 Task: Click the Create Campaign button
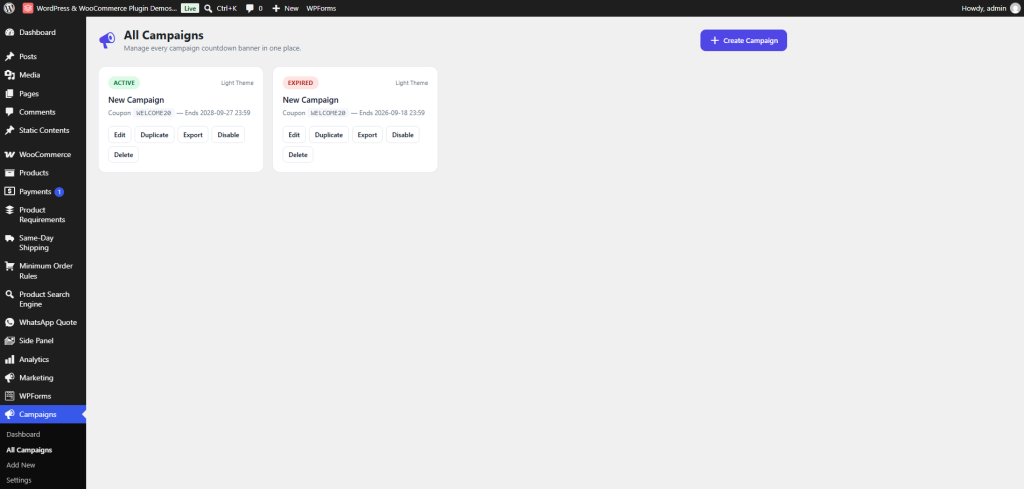(743, 40)
